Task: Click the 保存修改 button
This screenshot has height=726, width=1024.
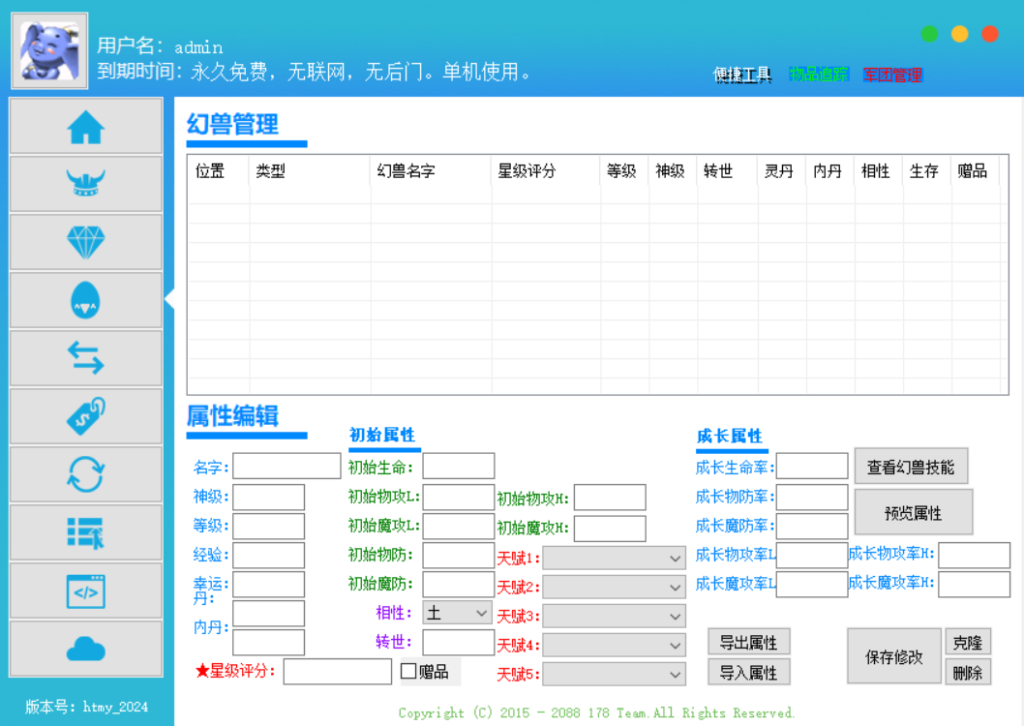Action: click(894, 657)
